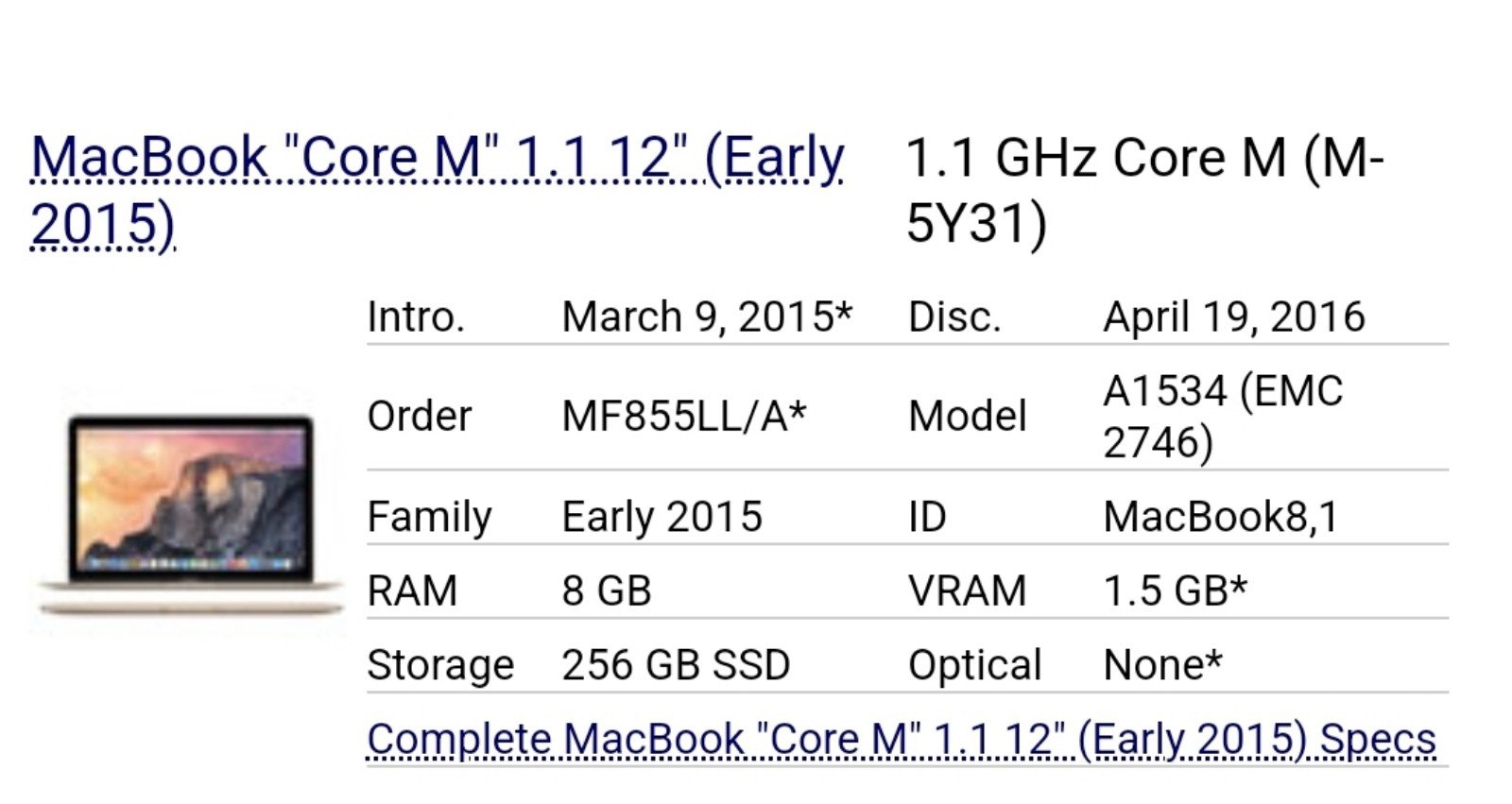Click the Storage label
This screenshot has width=1512, height=804.
(440, 665)
